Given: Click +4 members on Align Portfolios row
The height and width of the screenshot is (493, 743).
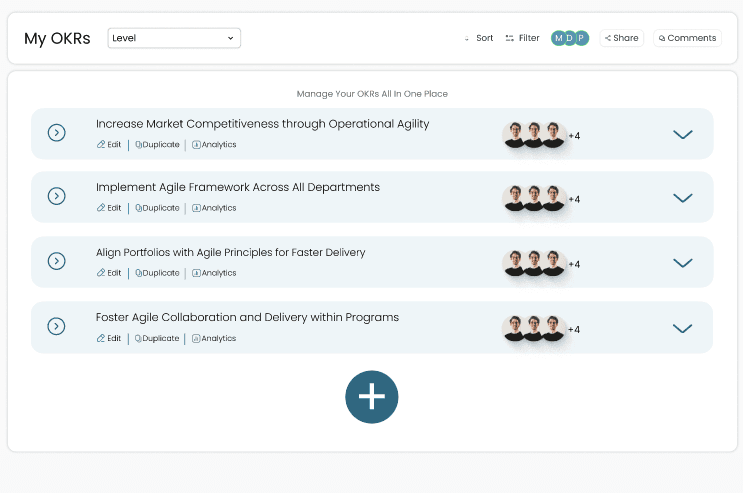Looking at the screenshot, I should (x=574, y=265).
